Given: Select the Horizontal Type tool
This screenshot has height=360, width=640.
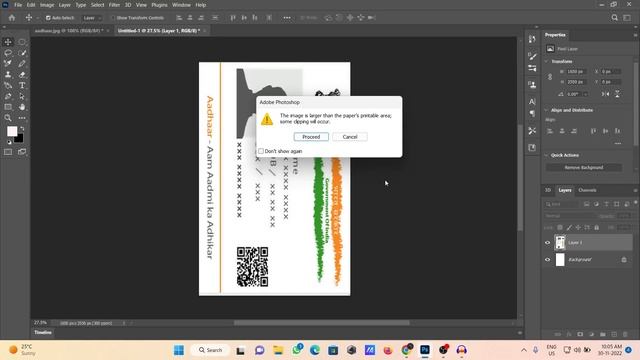Looking at the screenshot, I should (22, 85).
